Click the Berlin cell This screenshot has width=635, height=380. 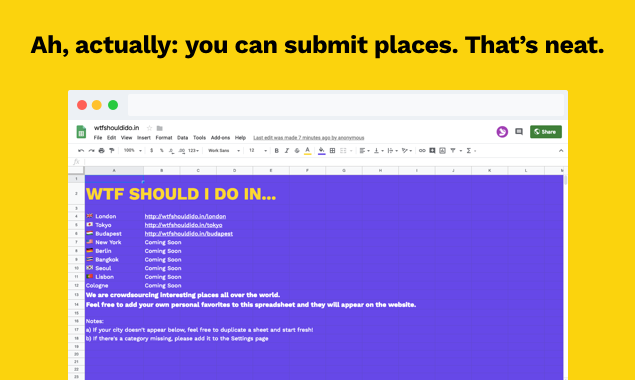click(114, 251)
